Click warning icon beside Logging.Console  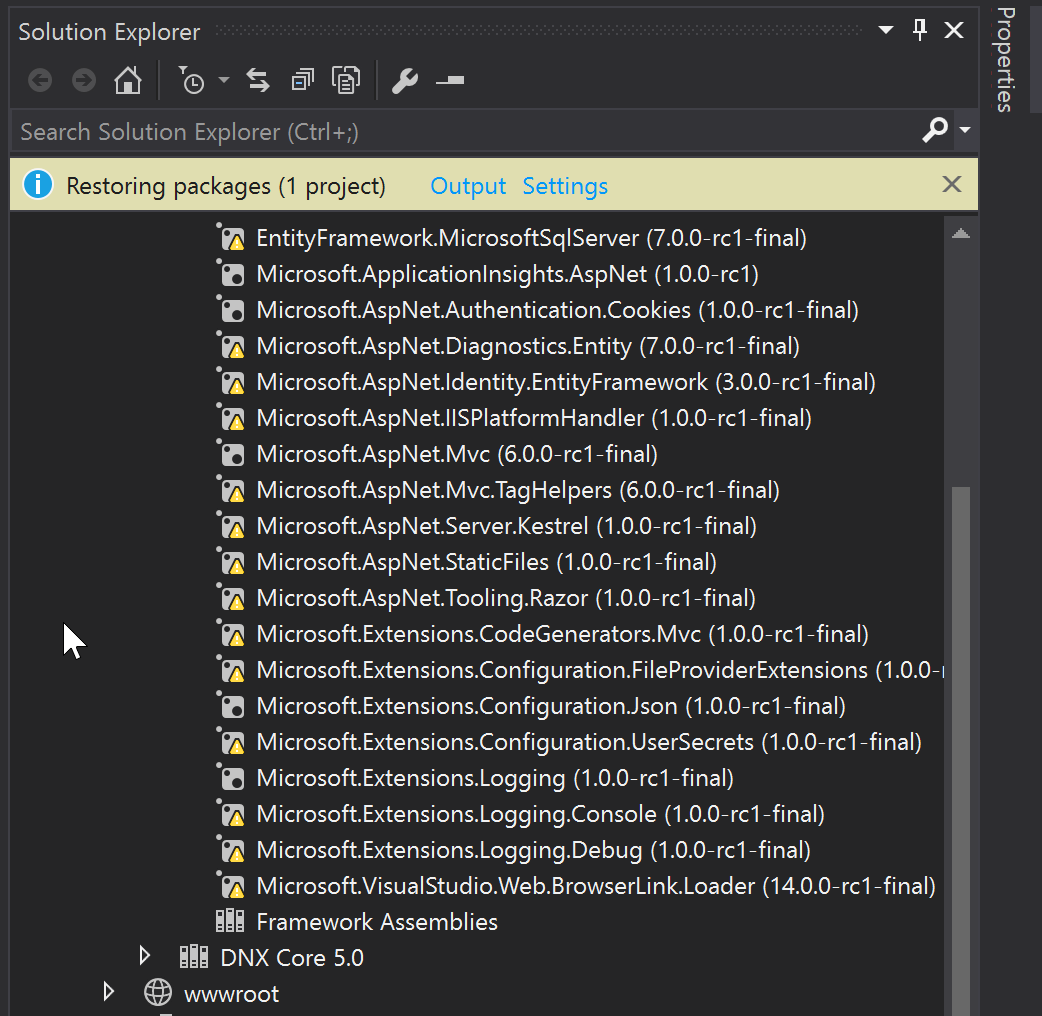[x=233, y=814]
